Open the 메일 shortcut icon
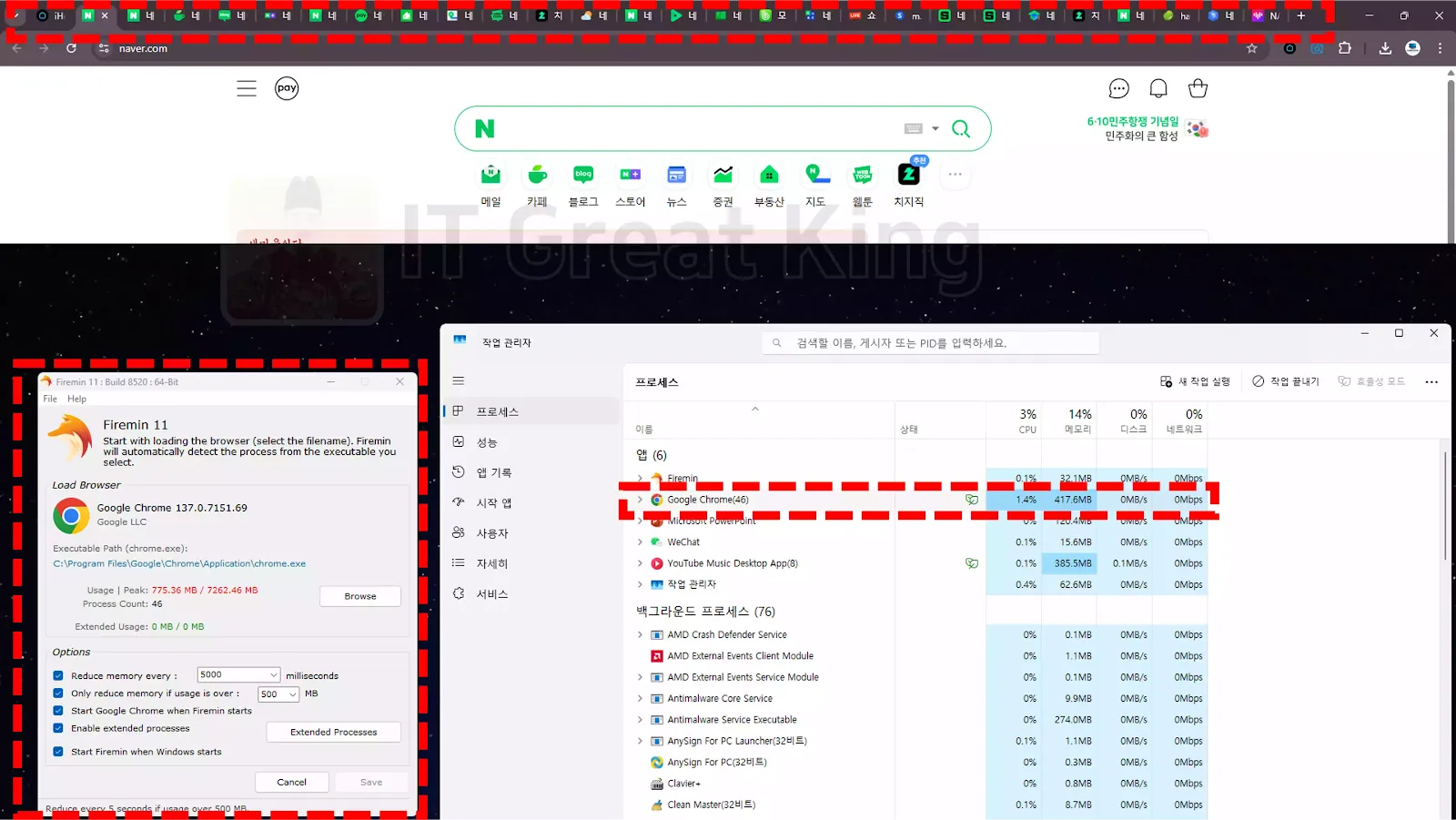The image size is (1456, 820). click(x=490, y=174)
